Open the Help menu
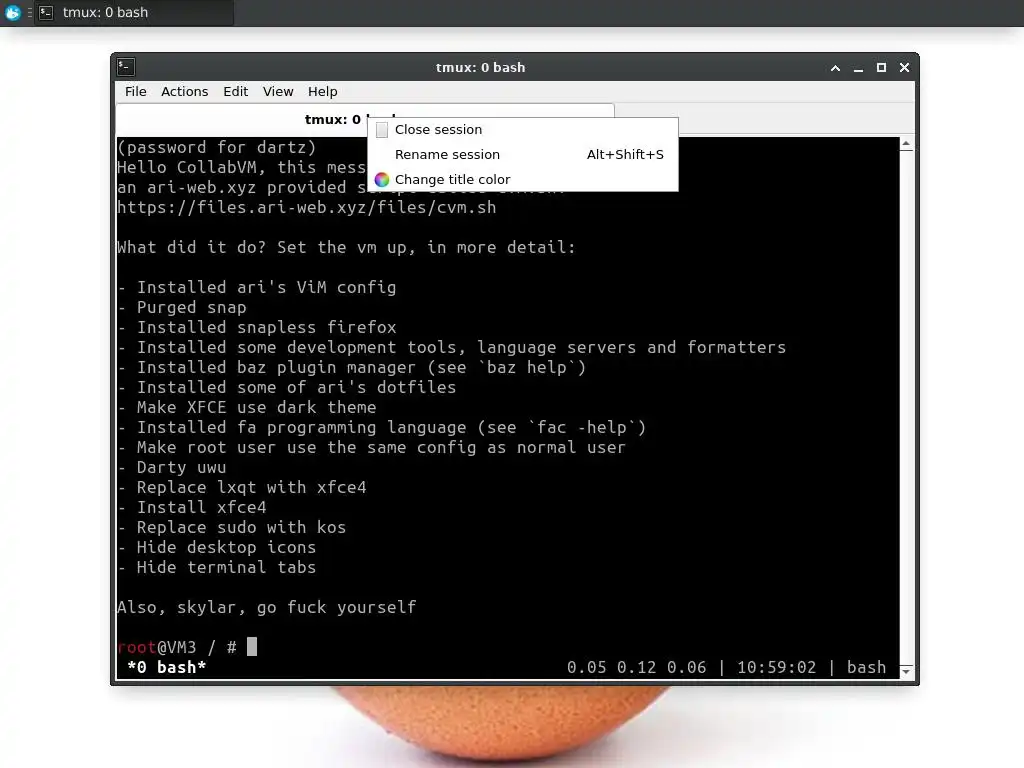 click(x=323, y=91)
